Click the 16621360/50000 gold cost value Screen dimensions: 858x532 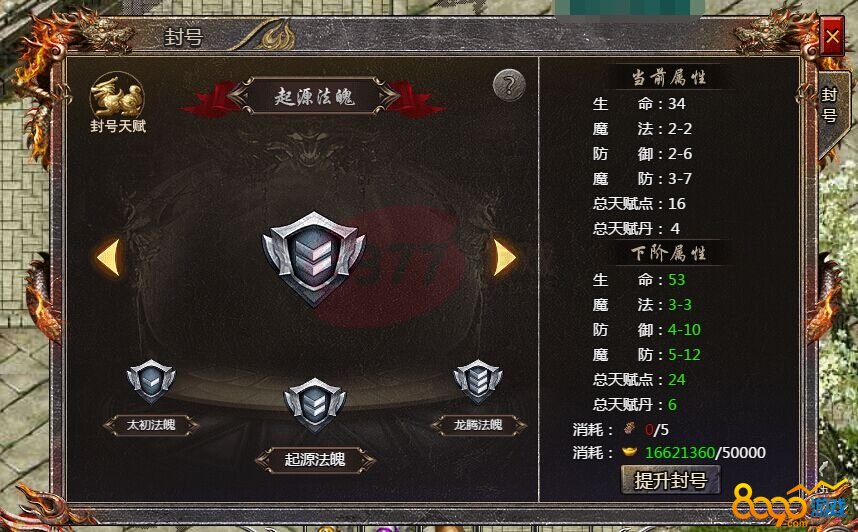705,453
